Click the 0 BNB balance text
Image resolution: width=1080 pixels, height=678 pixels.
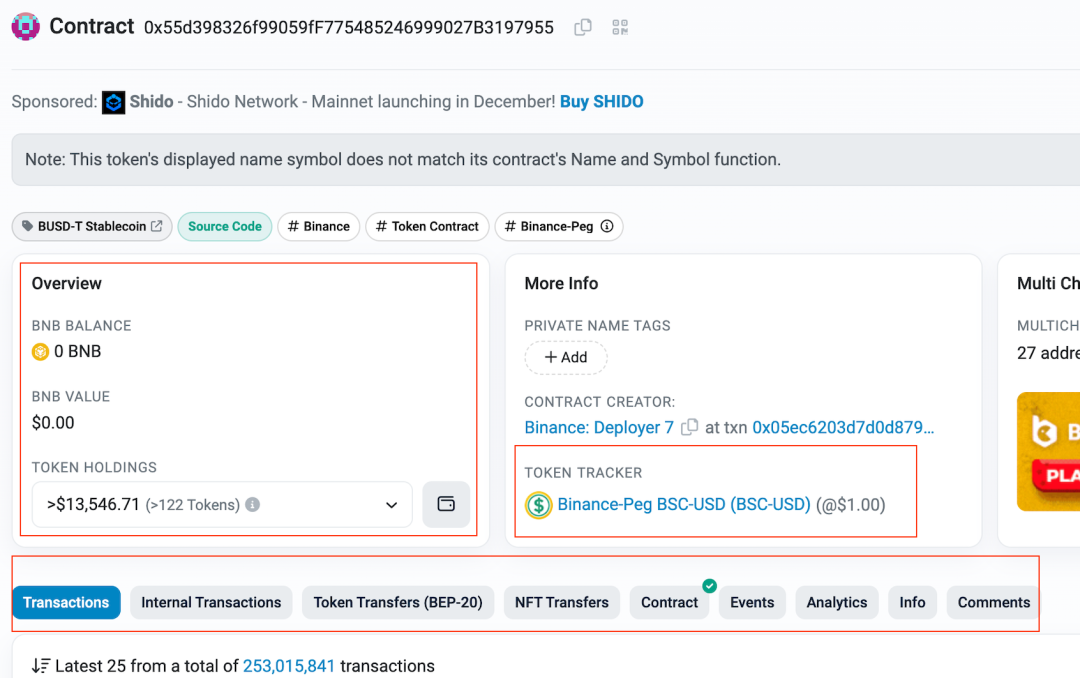pyautogui.click(x=78, y=352)
